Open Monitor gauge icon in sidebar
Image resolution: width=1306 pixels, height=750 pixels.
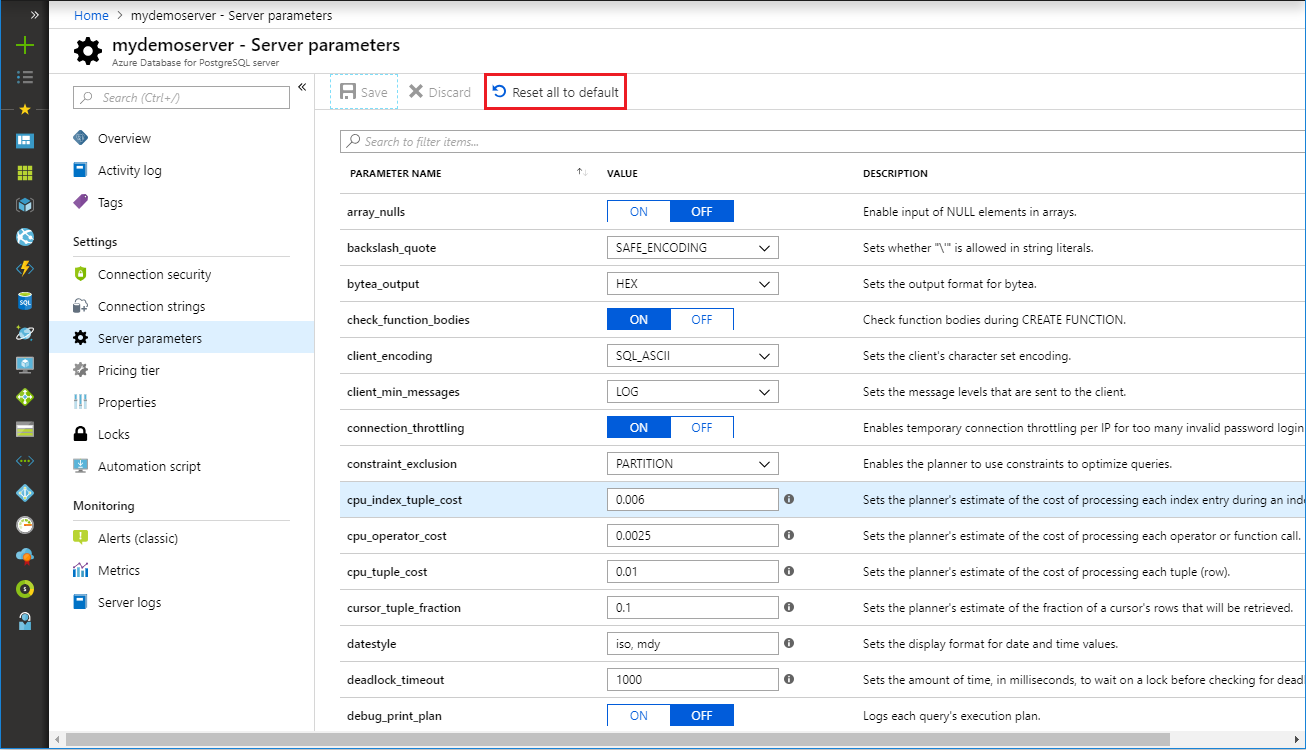click(25, 525)
